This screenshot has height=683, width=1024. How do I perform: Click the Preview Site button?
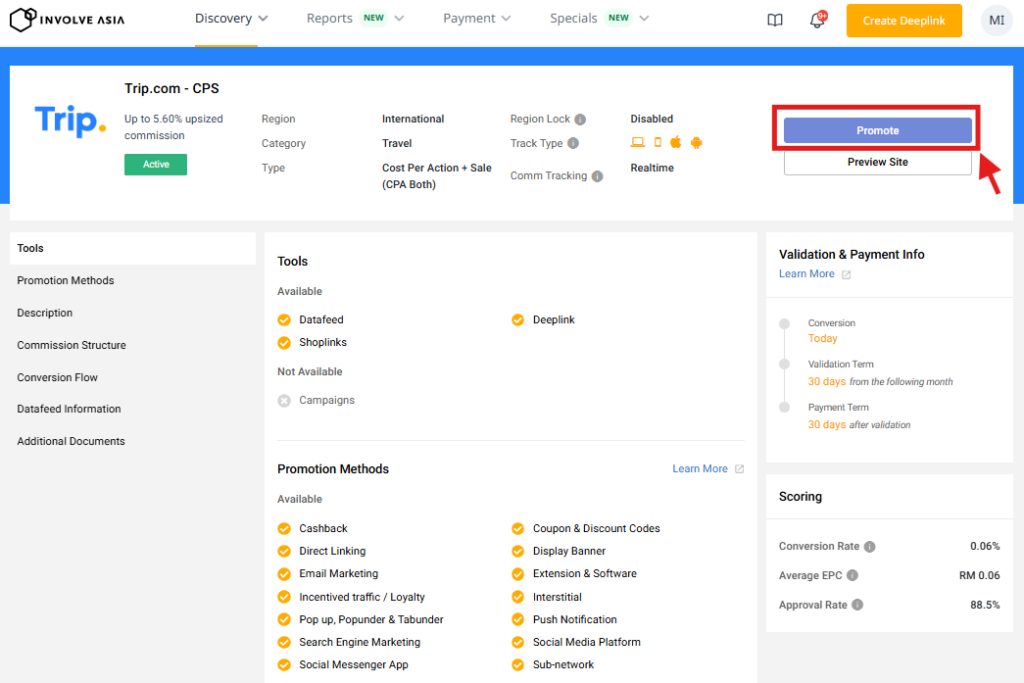coord(877,162)
